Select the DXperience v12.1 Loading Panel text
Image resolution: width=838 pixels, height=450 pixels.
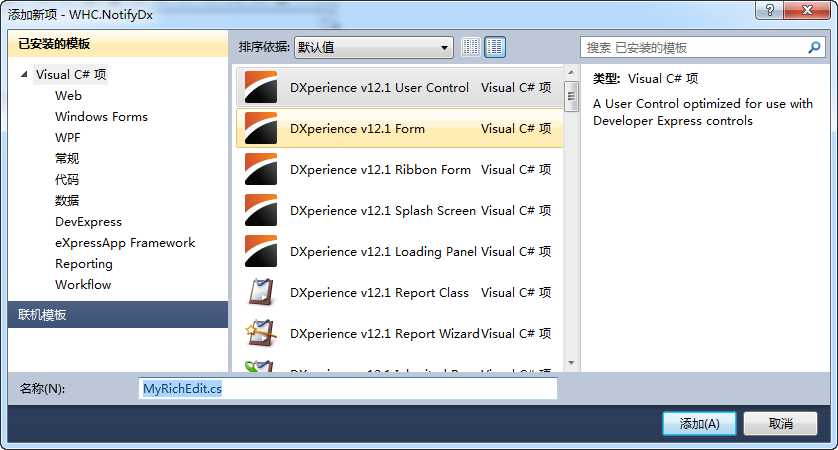pos(383,251)
